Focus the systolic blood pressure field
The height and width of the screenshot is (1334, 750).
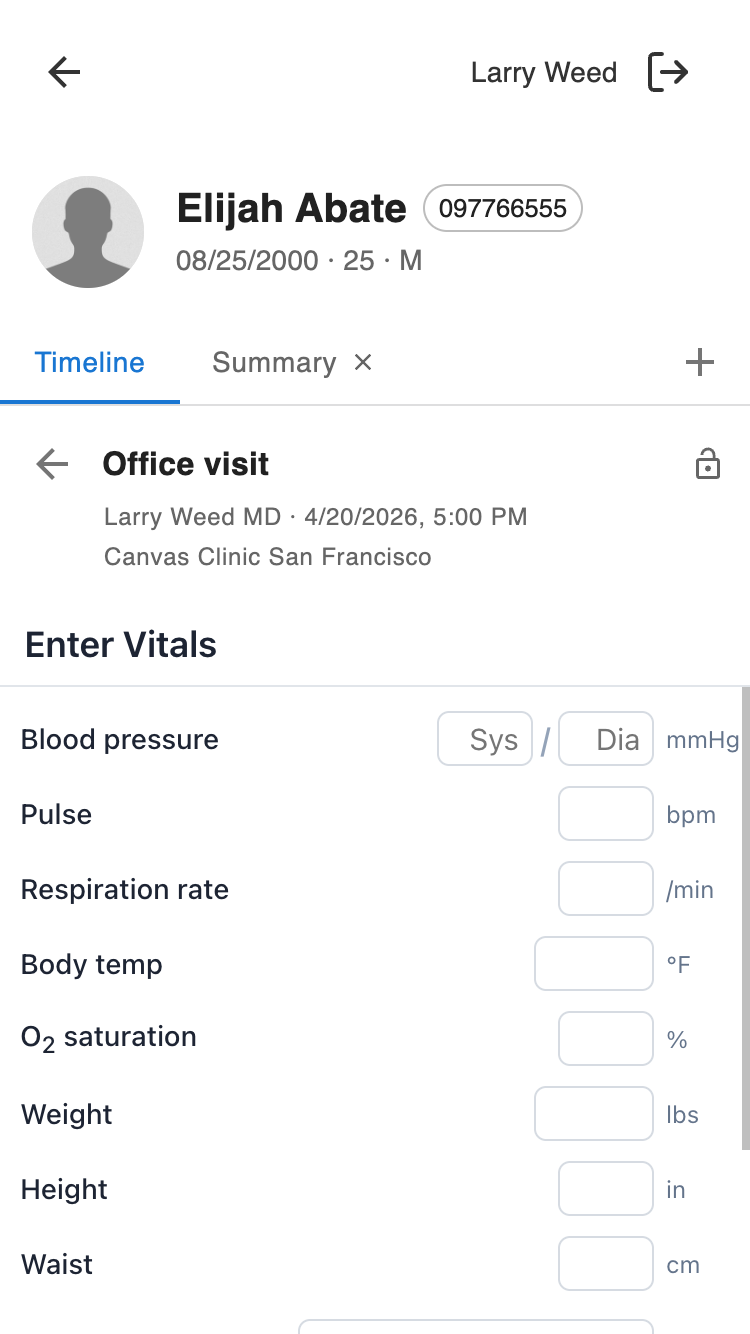(485, 739)
